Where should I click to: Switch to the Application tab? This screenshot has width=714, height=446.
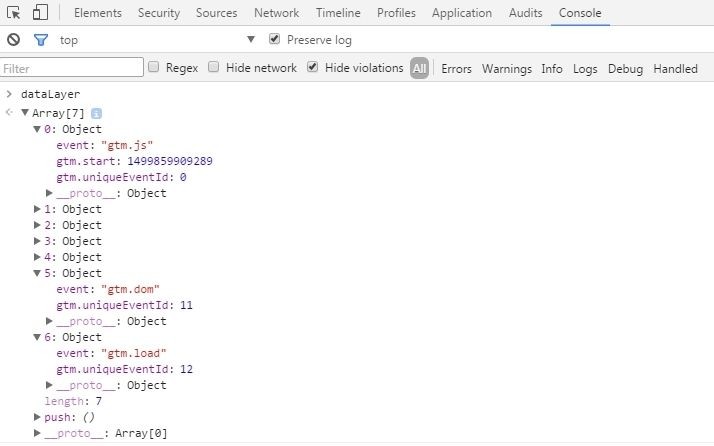tap(462, 13)
